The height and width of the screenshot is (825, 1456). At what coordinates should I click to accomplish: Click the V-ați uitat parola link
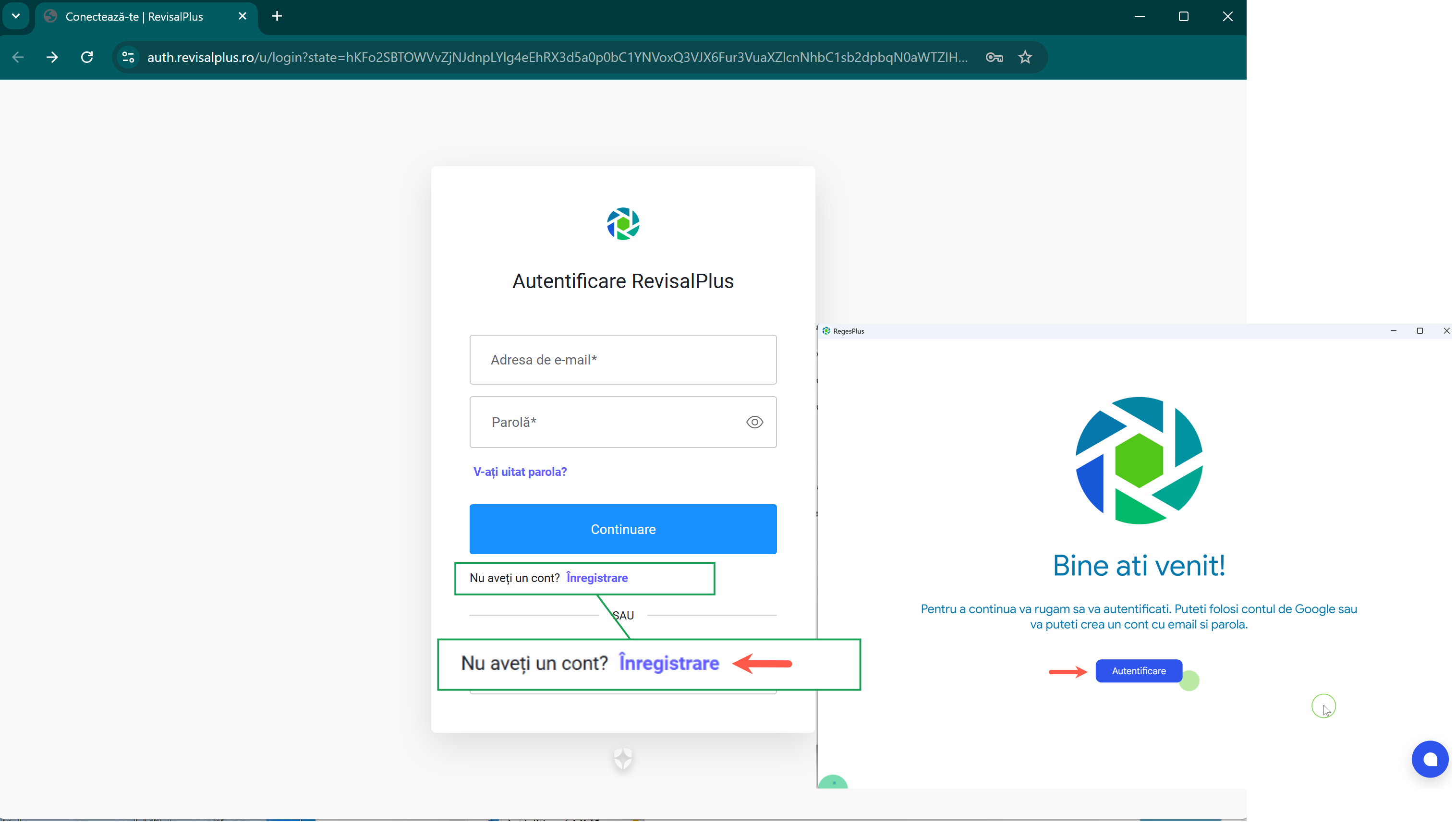[x=520, y=472]
